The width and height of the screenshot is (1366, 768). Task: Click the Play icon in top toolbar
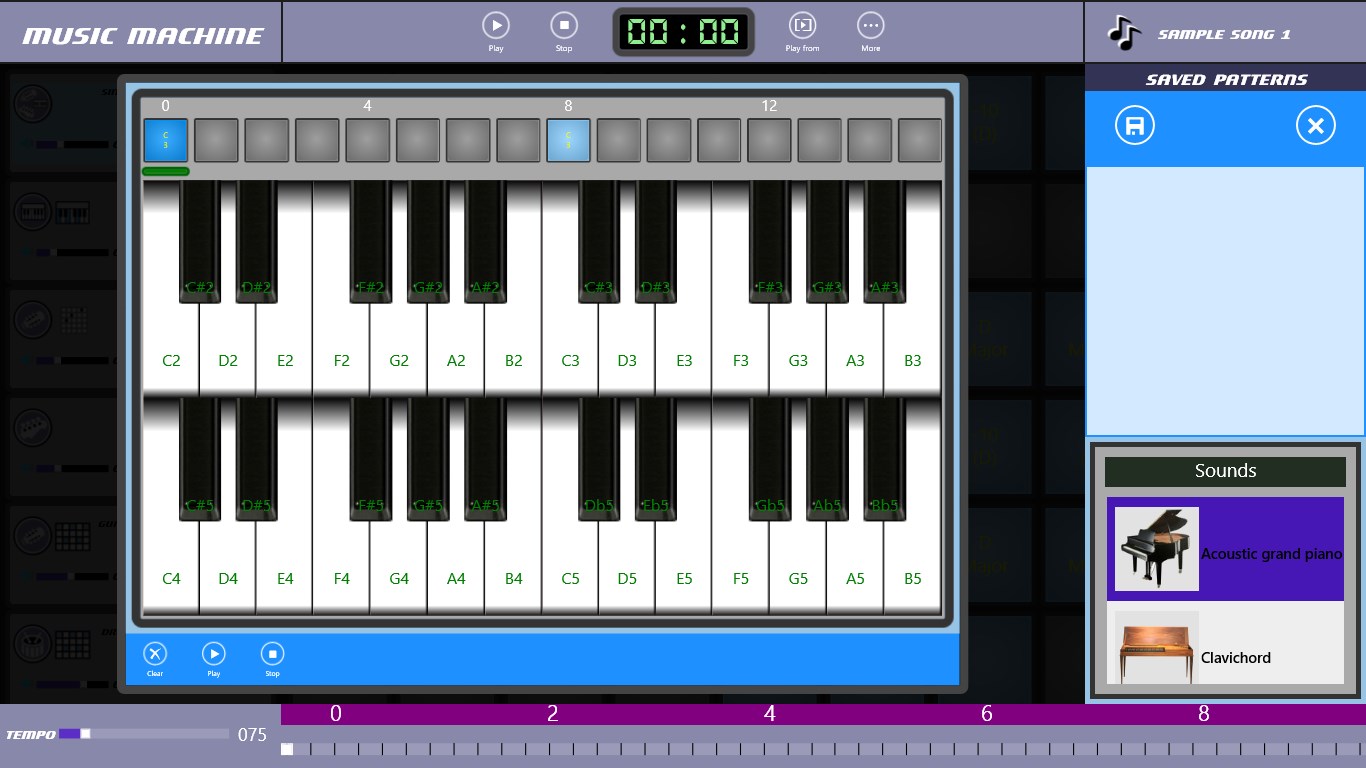[495, 26]
